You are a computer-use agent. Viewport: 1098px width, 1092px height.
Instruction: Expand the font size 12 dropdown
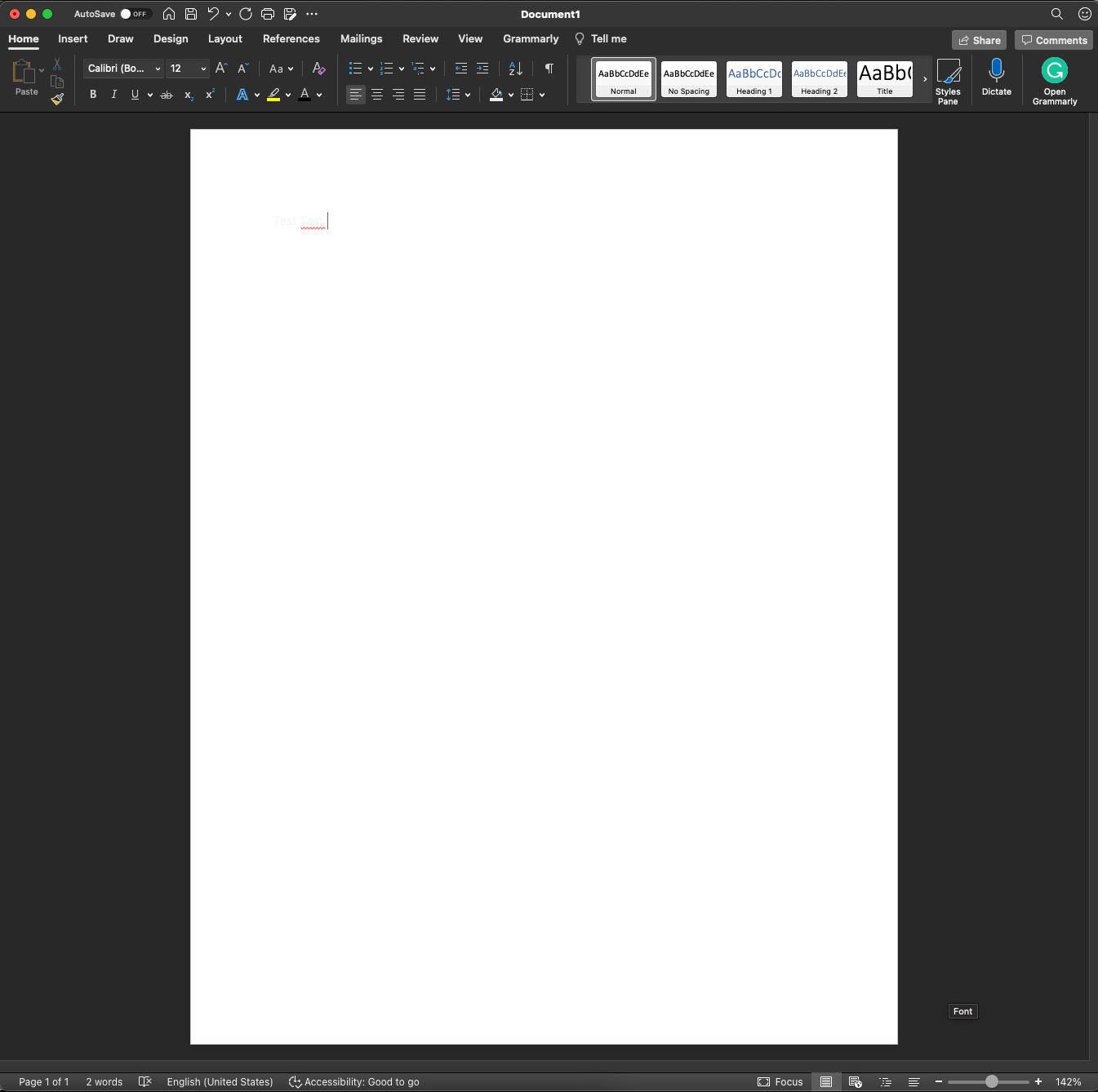(x=203, y=69)
